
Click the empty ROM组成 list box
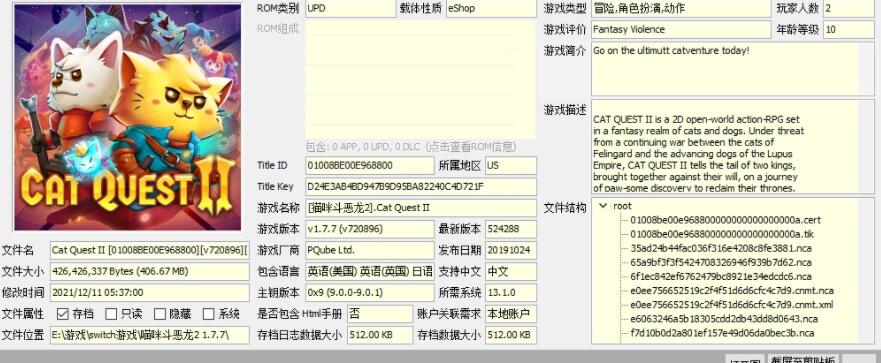(420, 80)
